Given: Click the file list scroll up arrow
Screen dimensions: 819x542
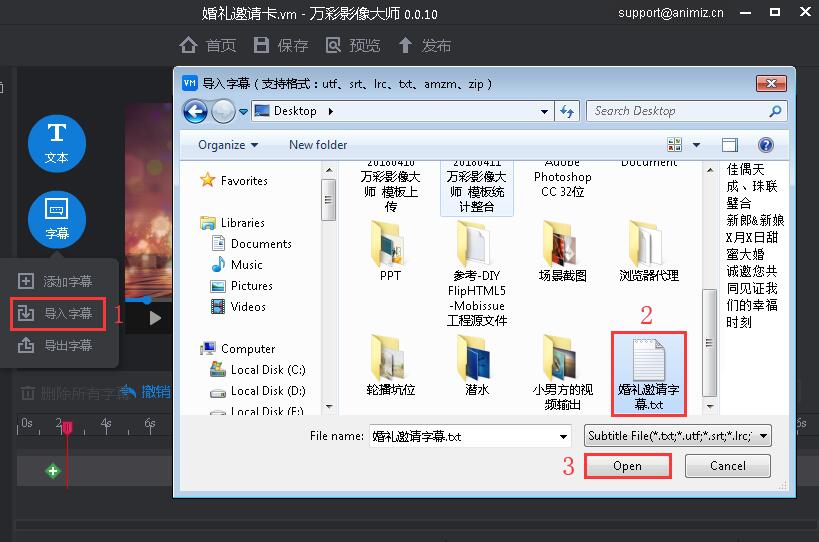Looking at the screenshot, I should [710, 170].
